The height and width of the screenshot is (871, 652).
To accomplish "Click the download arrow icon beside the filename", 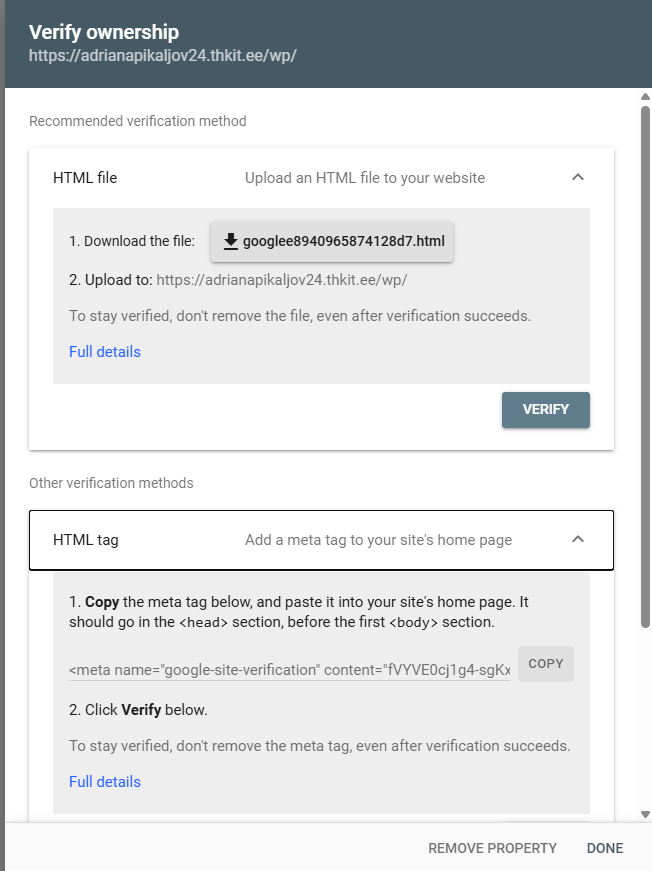I will click(231, 241).
